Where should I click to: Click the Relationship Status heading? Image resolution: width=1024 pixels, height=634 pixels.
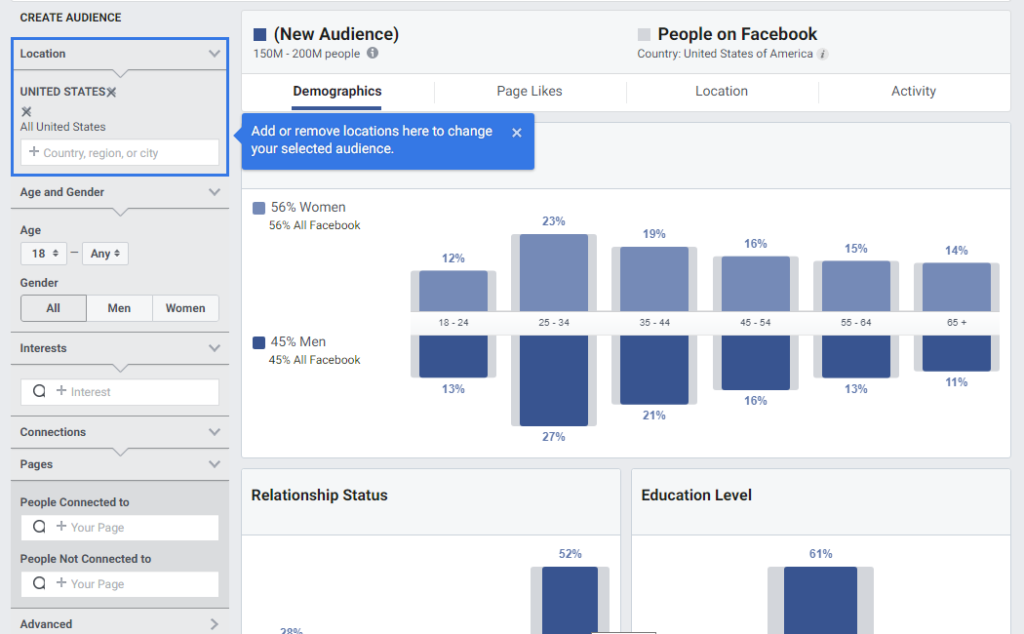(x=319, y=496)
